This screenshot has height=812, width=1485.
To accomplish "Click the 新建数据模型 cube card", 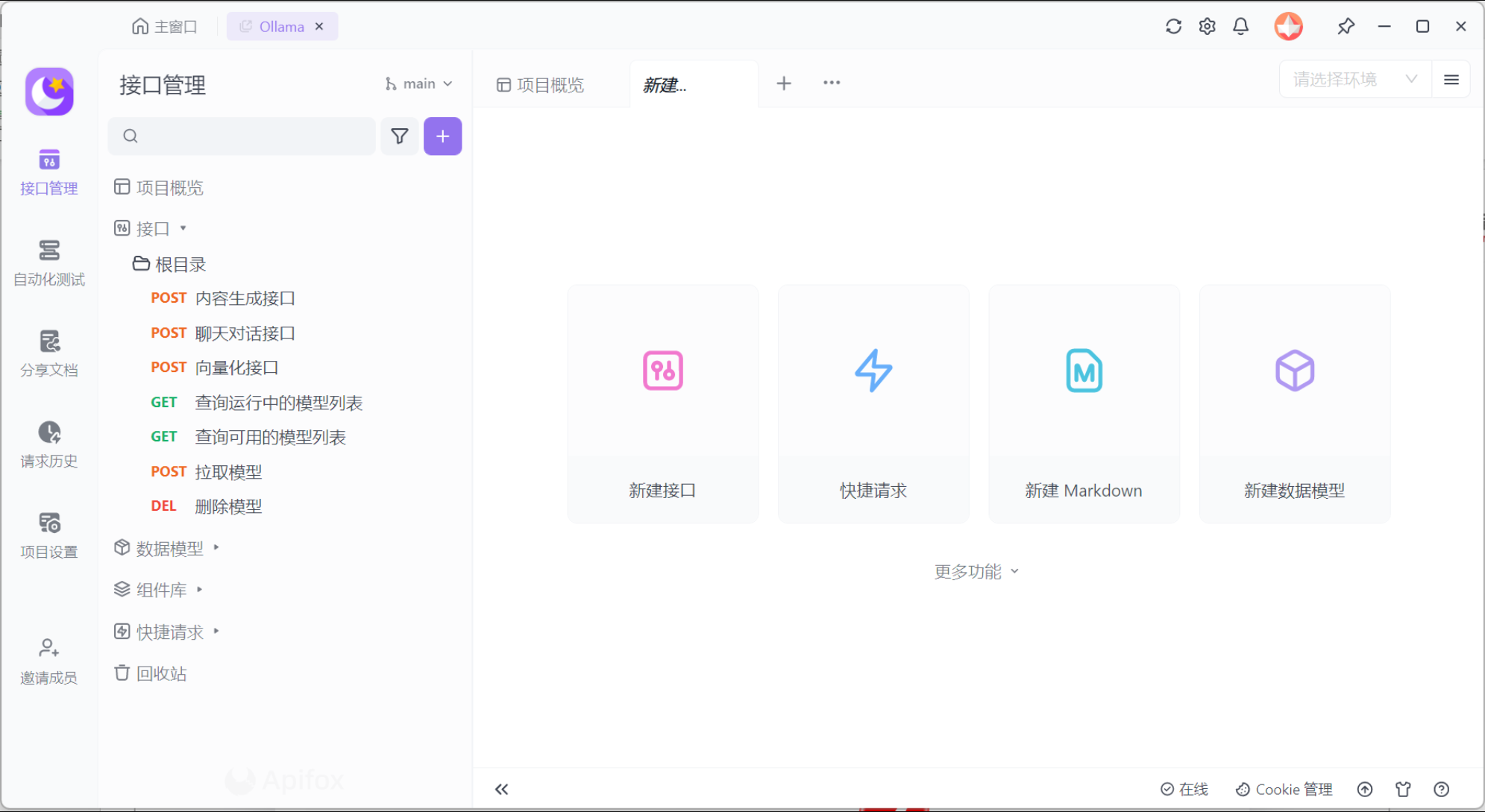I will click(1295, 403).
